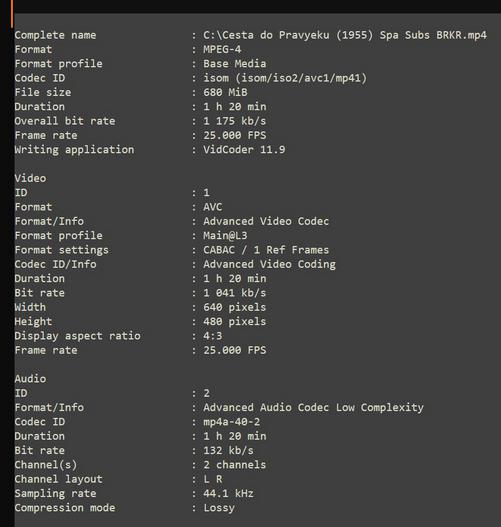The height and width of the screenshot is (527, 501).
Task: Click the 44.1 kHz sampling rate value
Action: [228, 493]
